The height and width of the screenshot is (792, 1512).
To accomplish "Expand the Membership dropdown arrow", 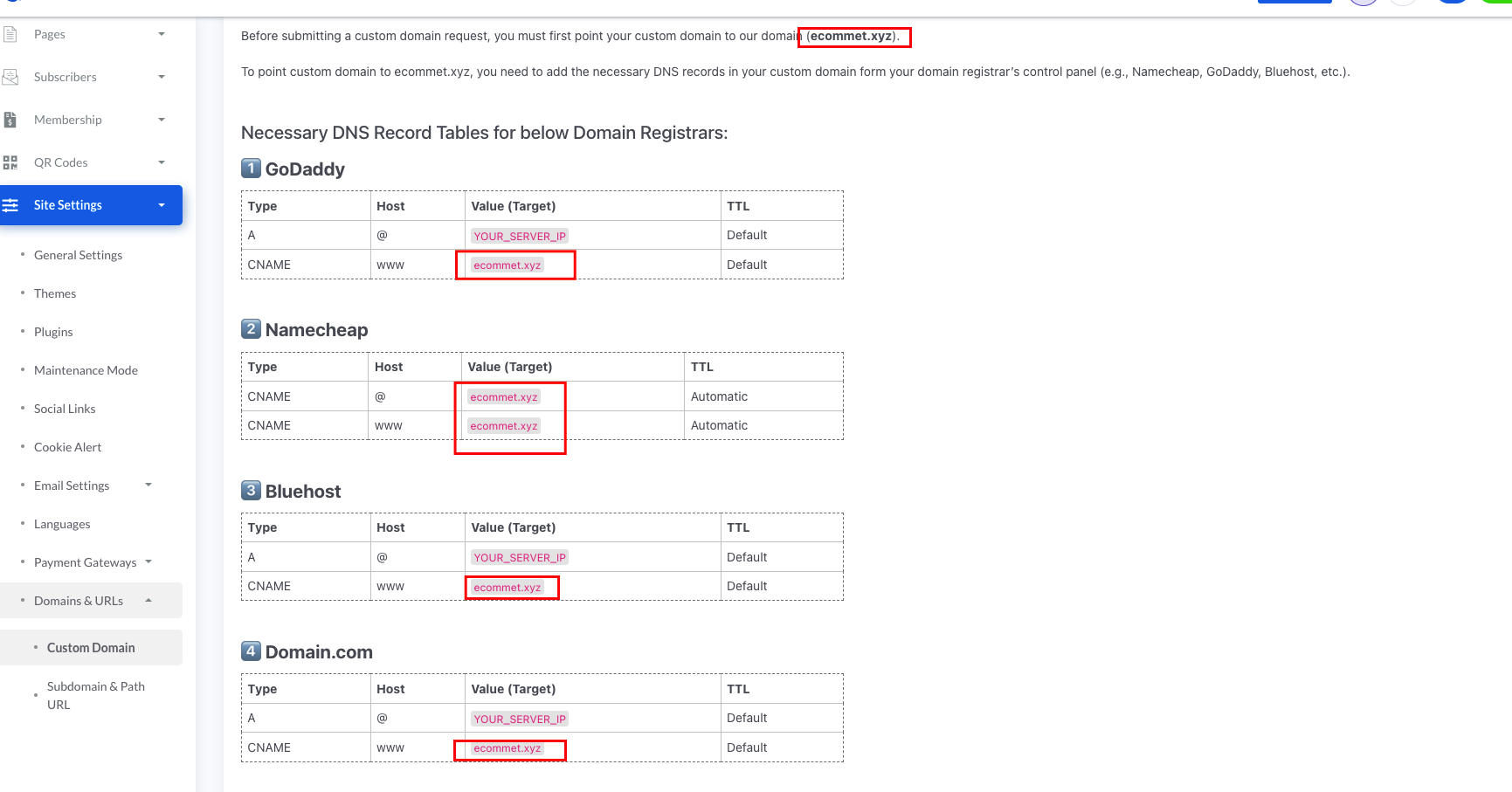I will point(162,120).
